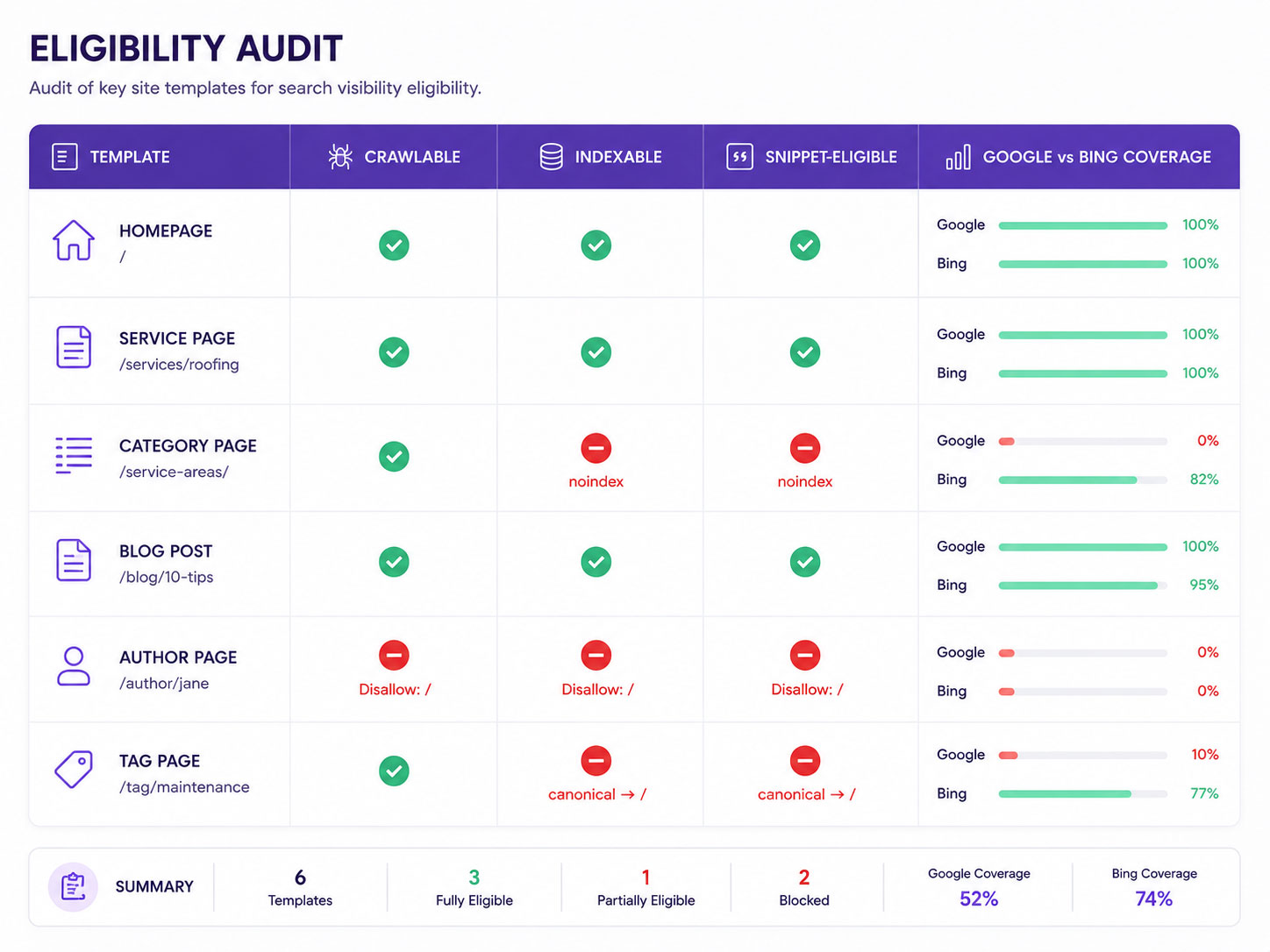
Task: Click Blog Post indexable green check
Action: (596, 562)
